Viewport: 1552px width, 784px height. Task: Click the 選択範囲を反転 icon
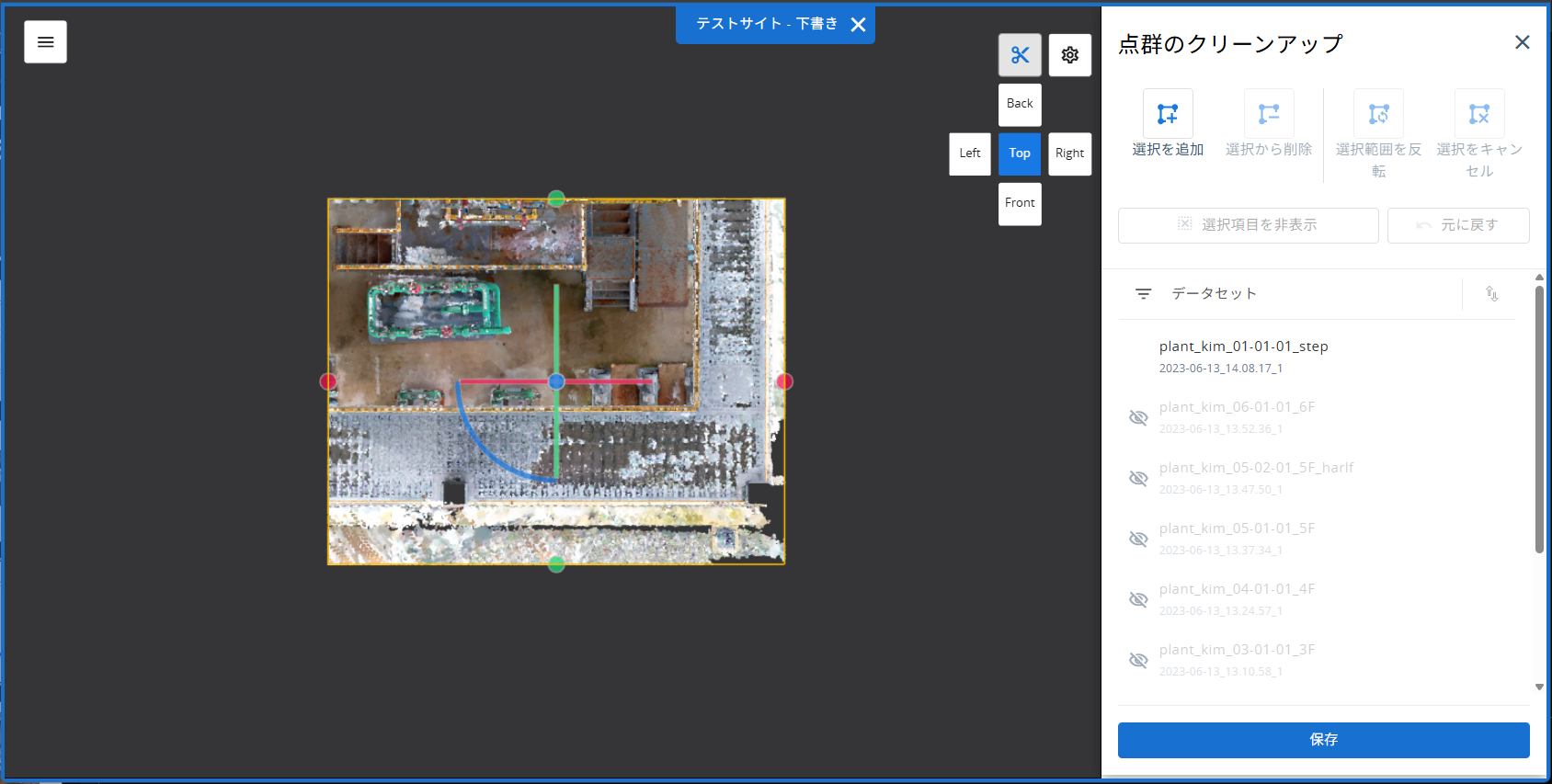click(1378, 114)
